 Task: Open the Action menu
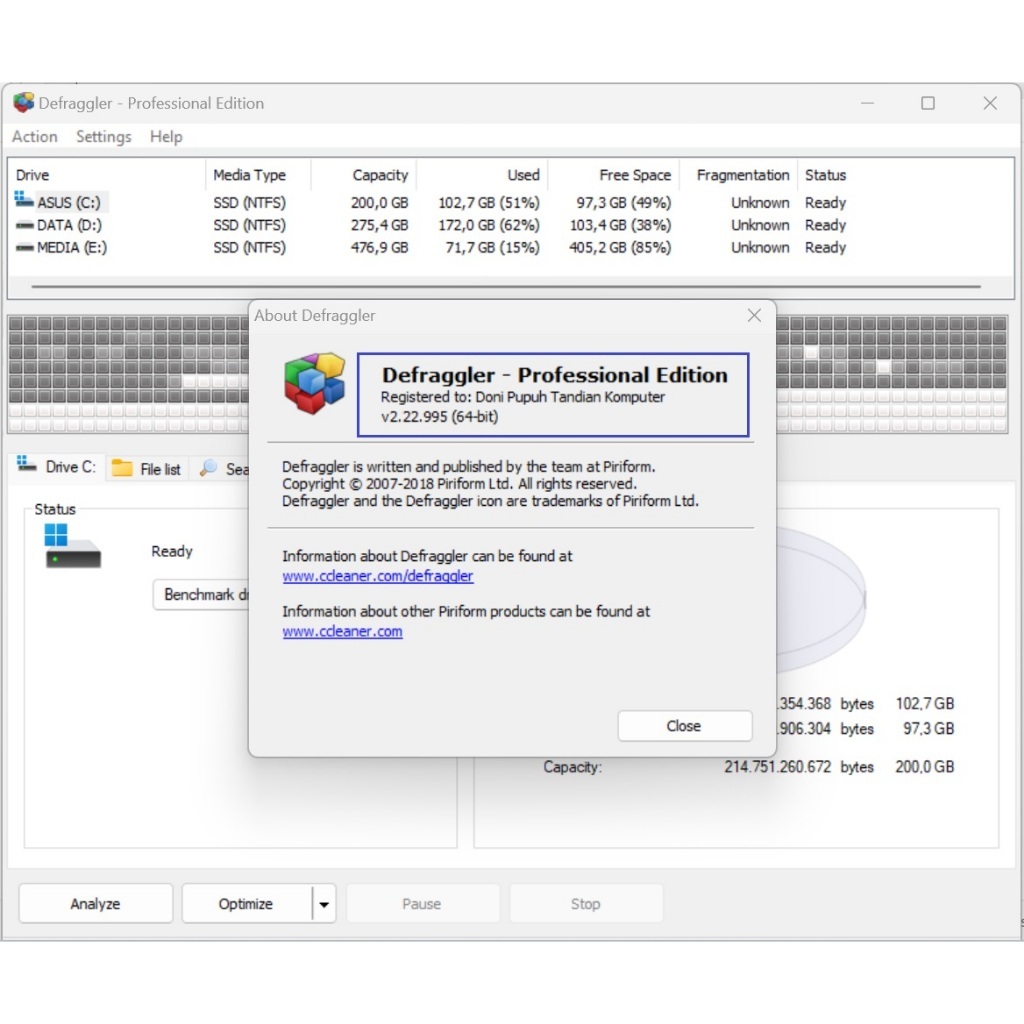click(x=35, y=136)
